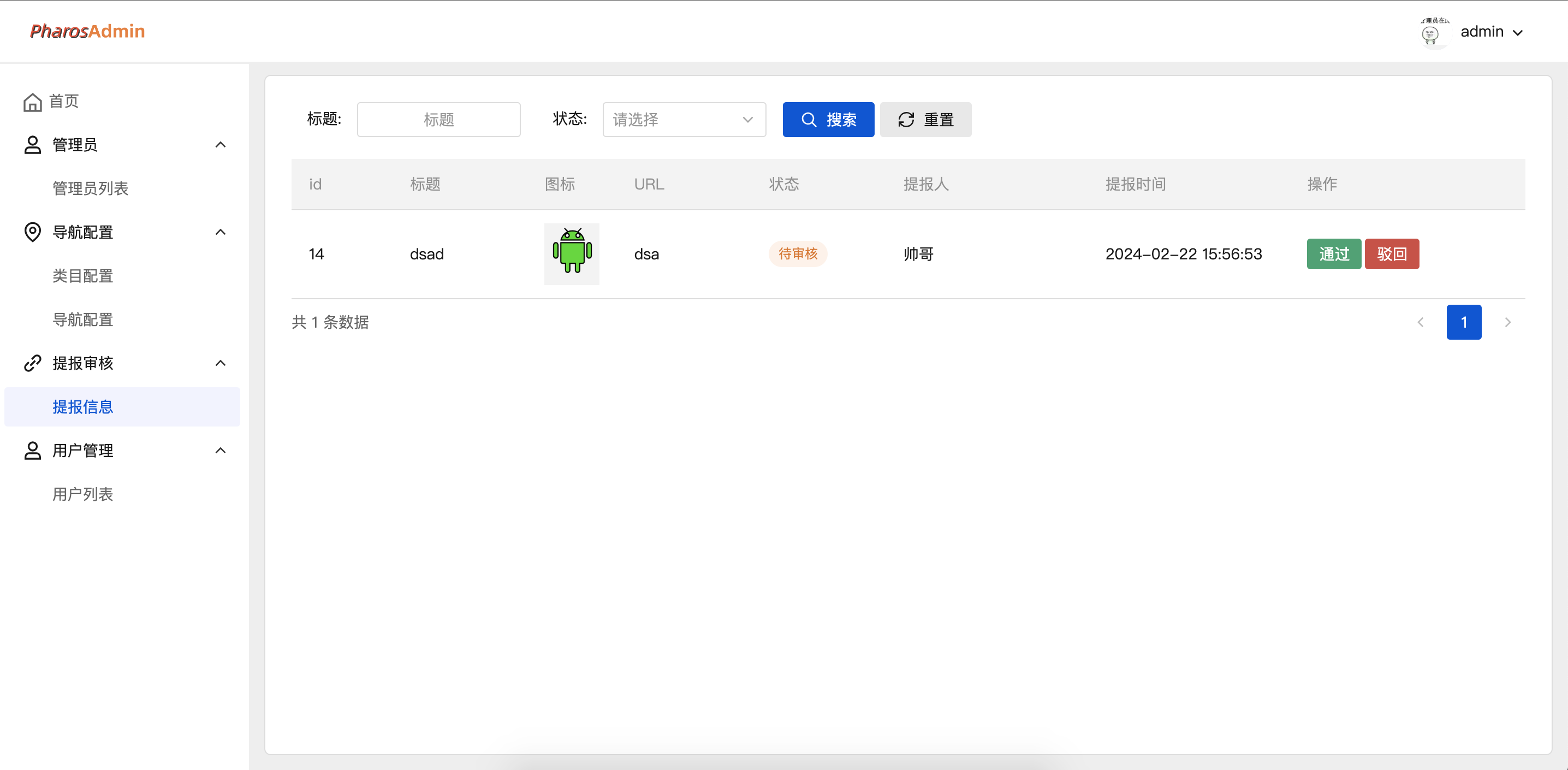This screenshot has height=770, width=1568.
Task: Click the Android icon thumbnail in the table
Action: [x=572, y=254]
